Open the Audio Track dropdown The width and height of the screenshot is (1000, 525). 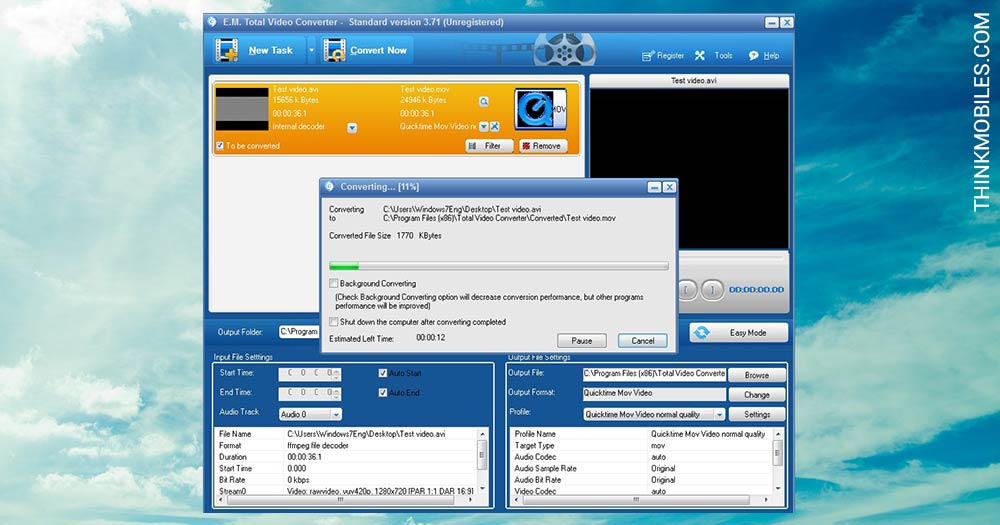[310, 414]
